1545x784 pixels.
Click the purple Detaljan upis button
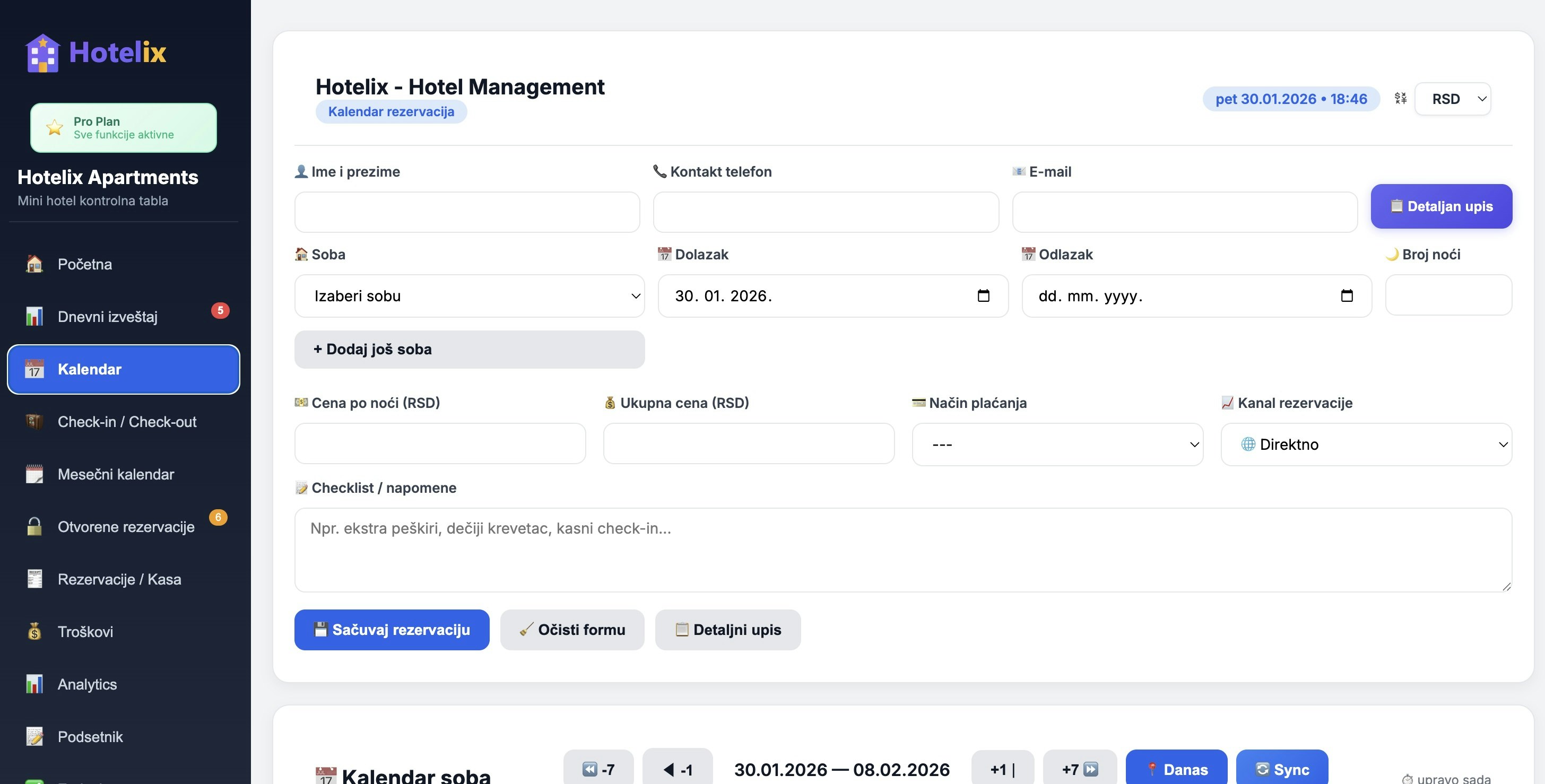pyautogui.click(x=1440, y=206)
